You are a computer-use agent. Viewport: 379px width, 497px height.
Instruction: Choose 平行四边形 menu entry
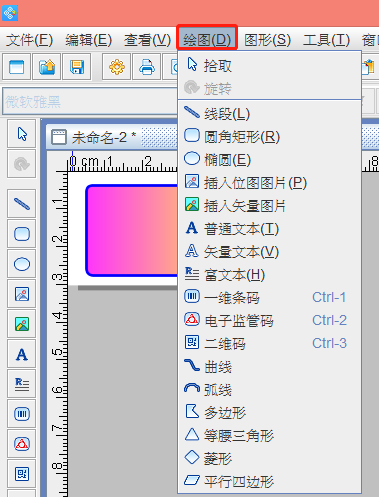[270, 481]
